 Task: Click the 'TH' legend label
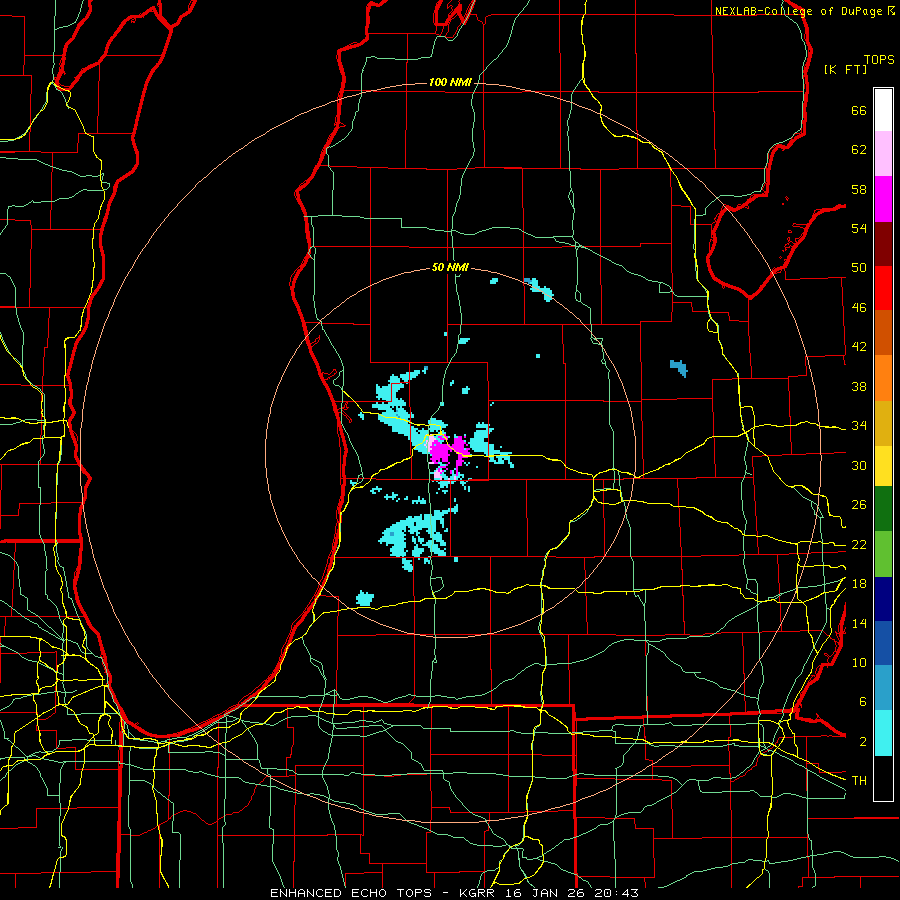pyautogui.click(x=859, y=781)
